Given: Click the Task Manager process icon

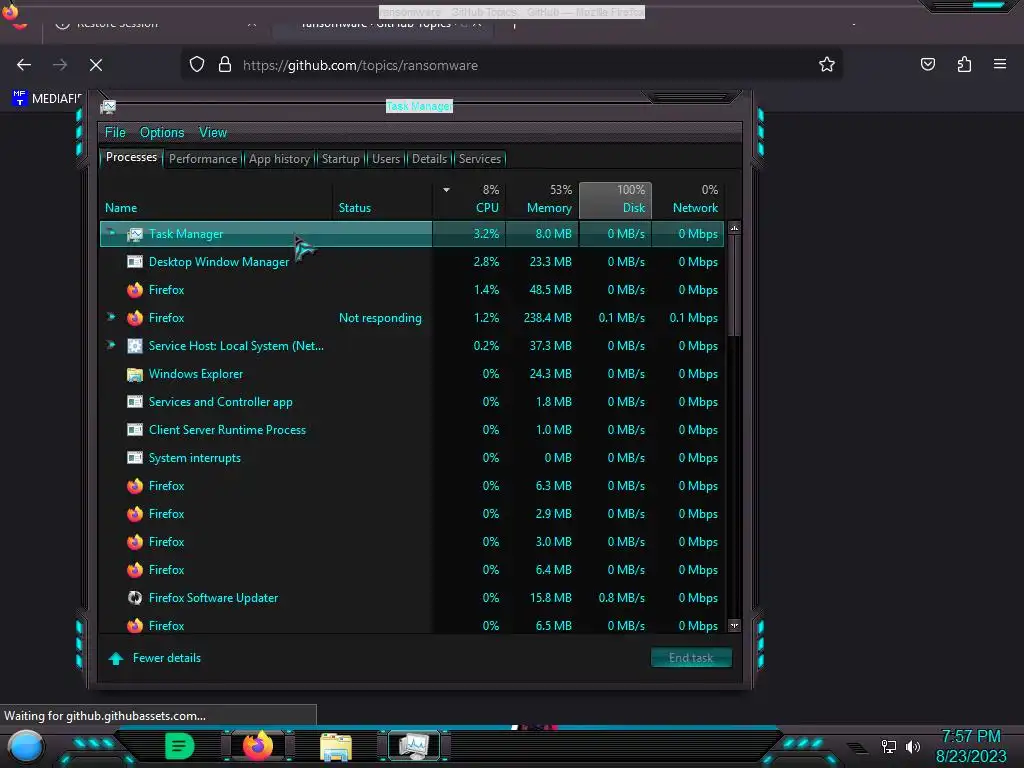Looking at the screenshot, I should coord(135,234).
